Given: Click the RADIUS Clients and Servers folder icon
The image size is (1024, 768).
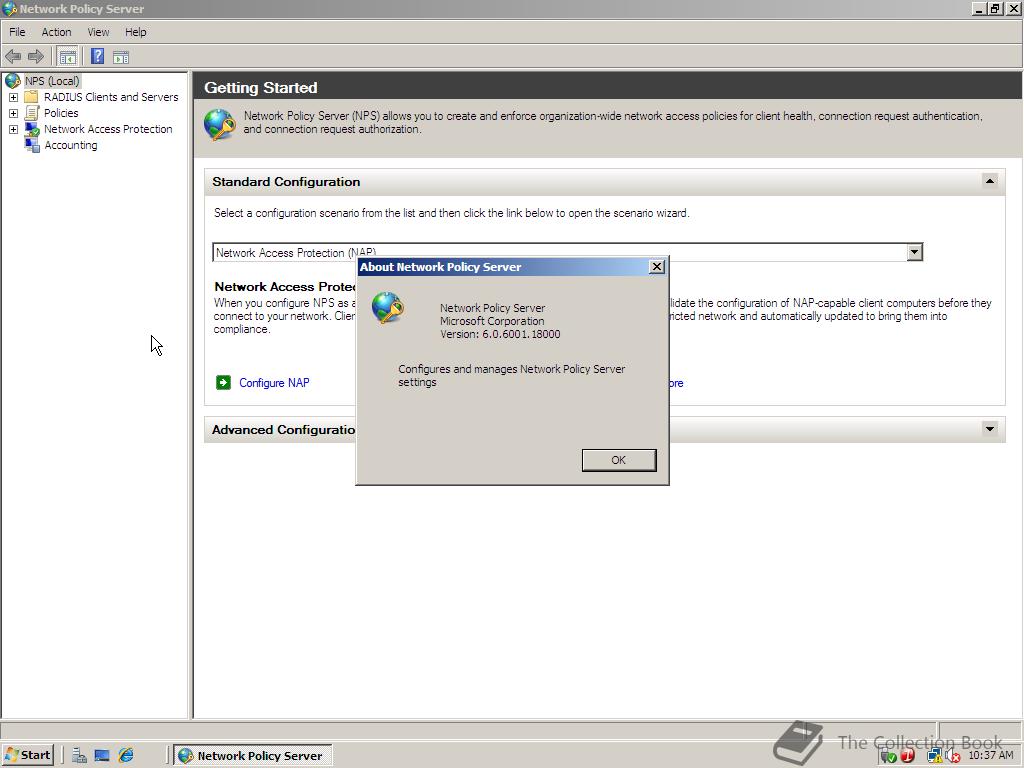Looking at the screenshot, I should pyautogui.click(x=31, y=97).
